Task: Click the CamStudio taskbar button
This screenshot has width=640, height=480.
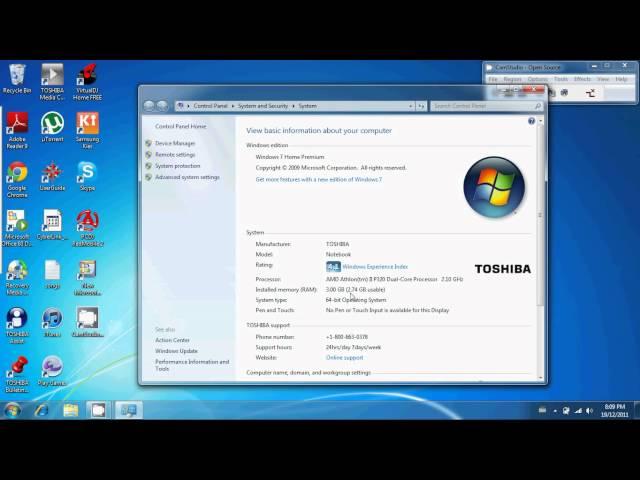Action: click(x=98, y=410)
